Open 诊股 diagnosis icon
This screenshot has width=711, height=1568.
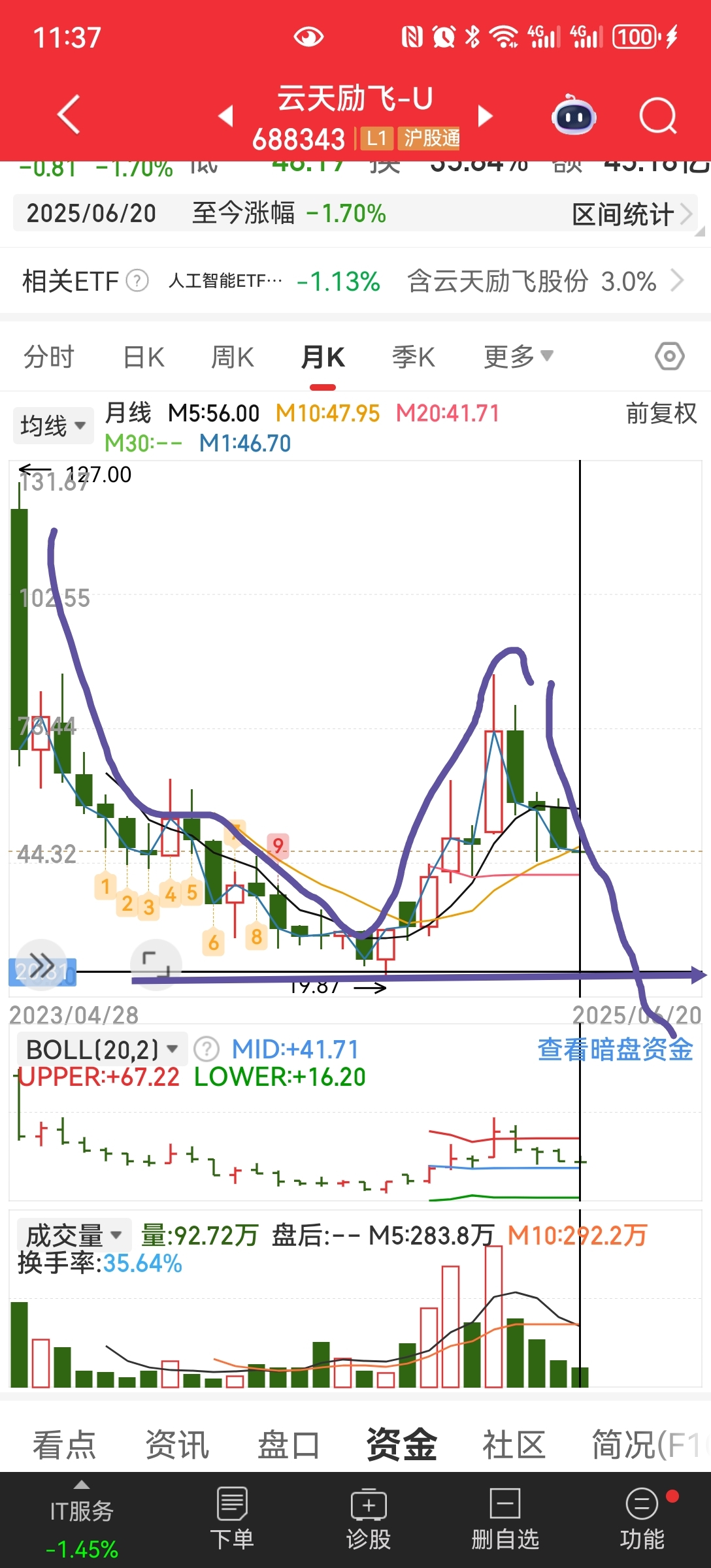tap(369, 1518)
